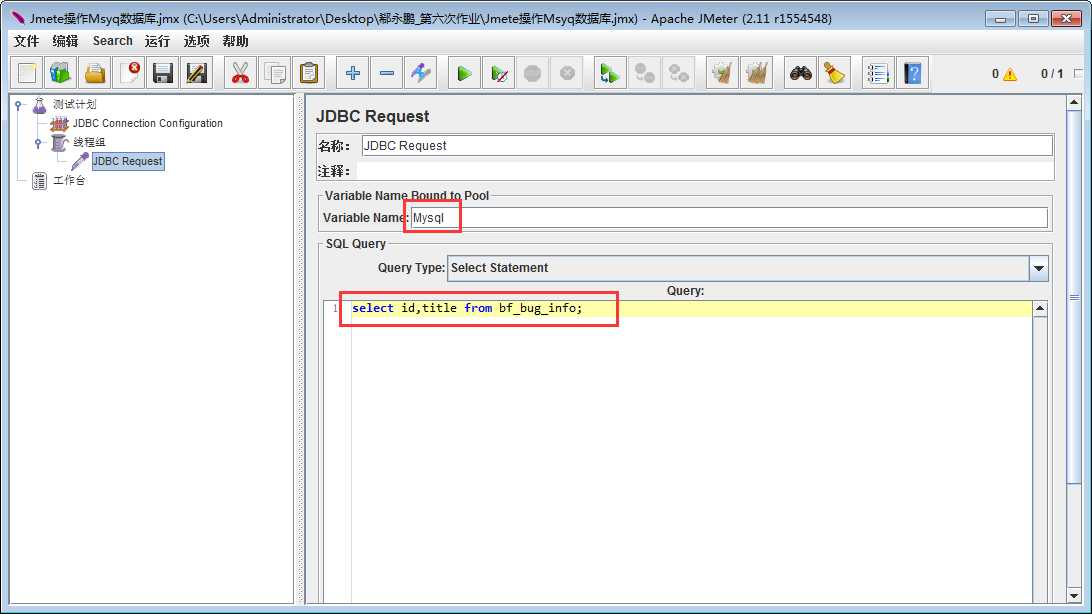The height and width of the screenshot is (614, 1092).
Task: Clear results with the broom icon
Action: click(x=722, y=73)
